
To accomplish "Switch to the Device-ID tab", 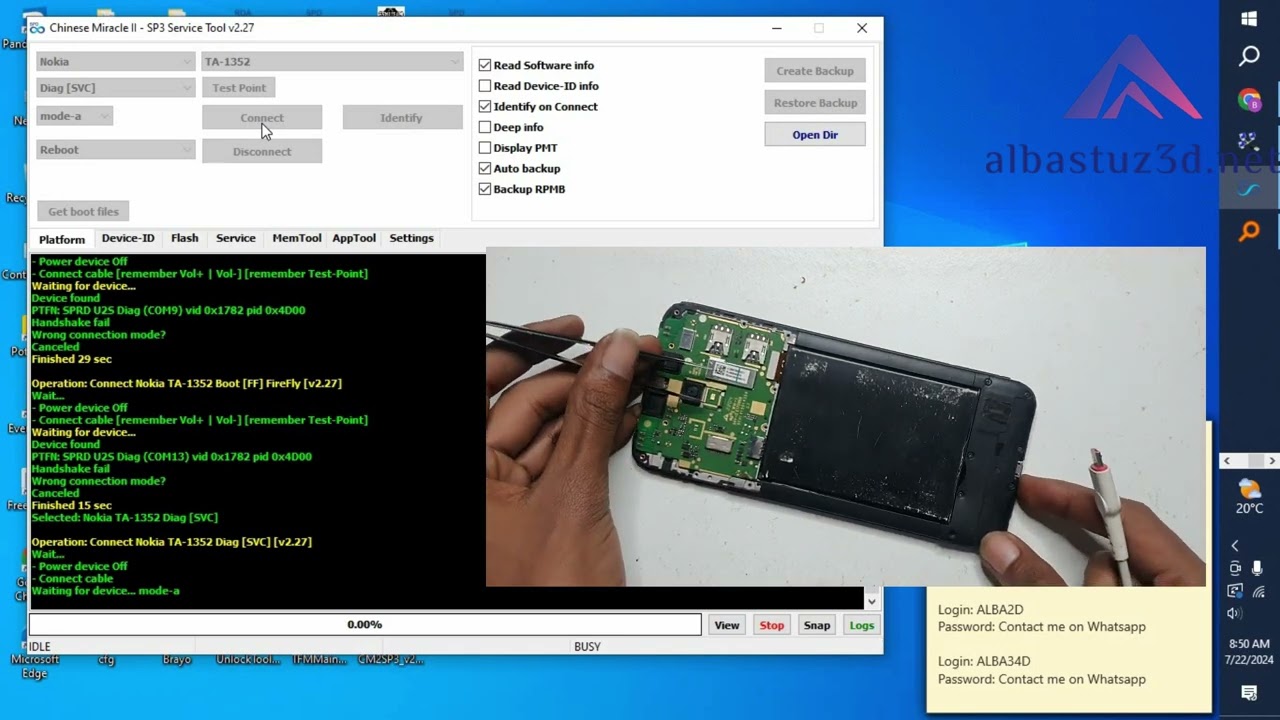I will (x=128, y=238).
